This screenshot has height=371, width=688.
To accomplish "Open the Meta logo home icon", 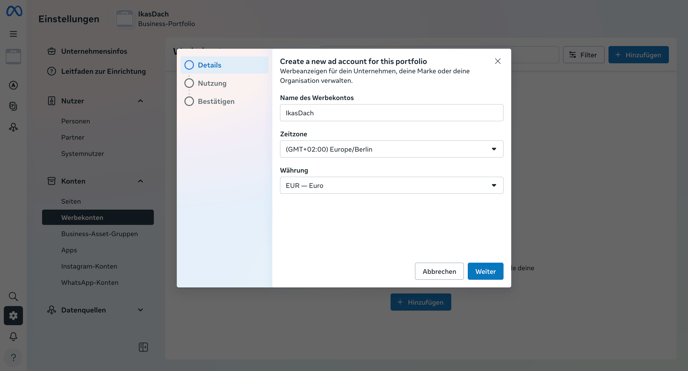I will (14, 11).
